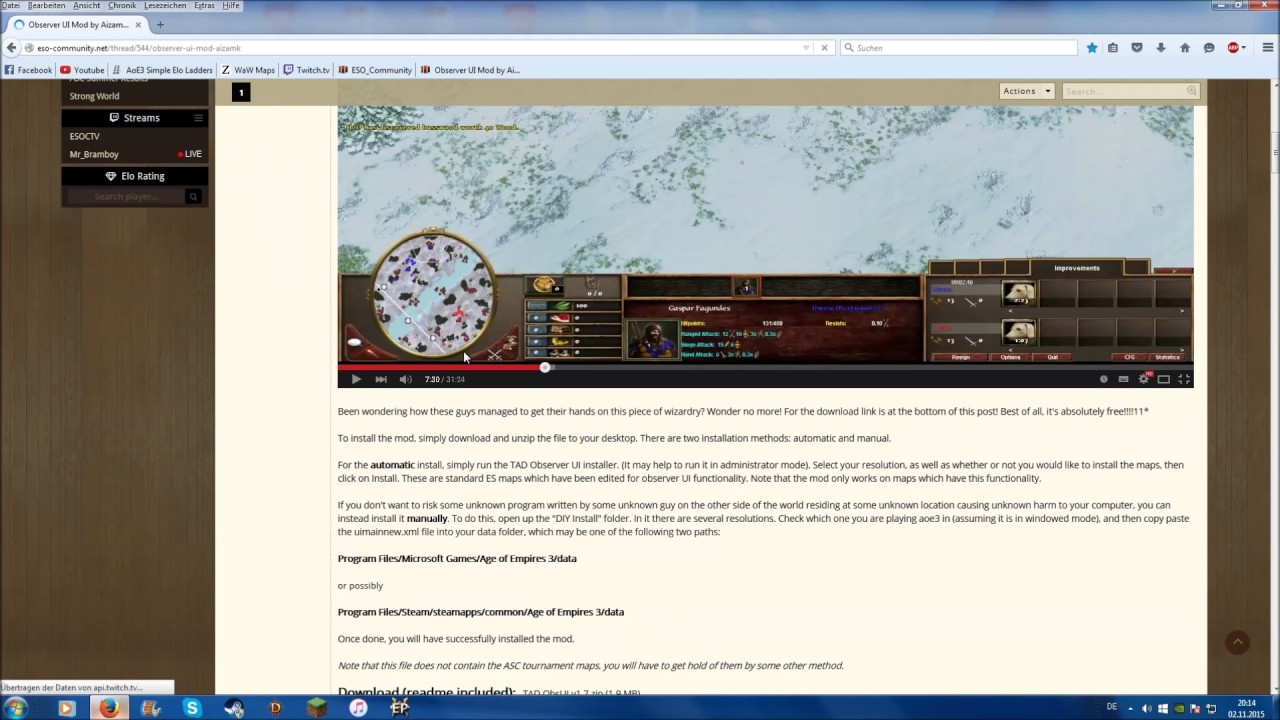The height and width of the screenshot is (720, 1280).
Task: Open a new browser tab
Action: coord(160,24)
